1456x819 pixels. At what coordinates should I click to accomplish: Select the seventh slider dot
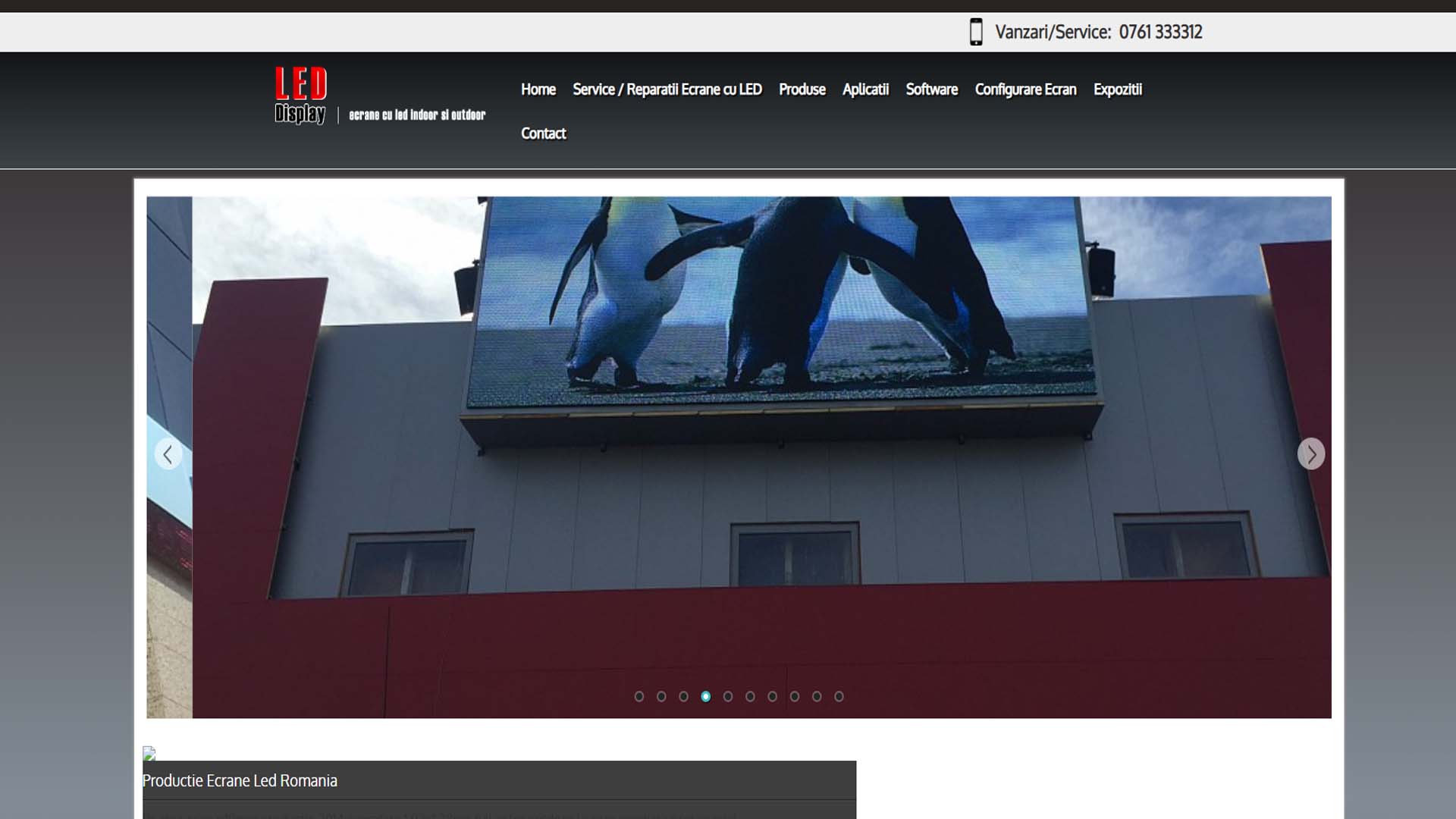click(x=772, y=696)
